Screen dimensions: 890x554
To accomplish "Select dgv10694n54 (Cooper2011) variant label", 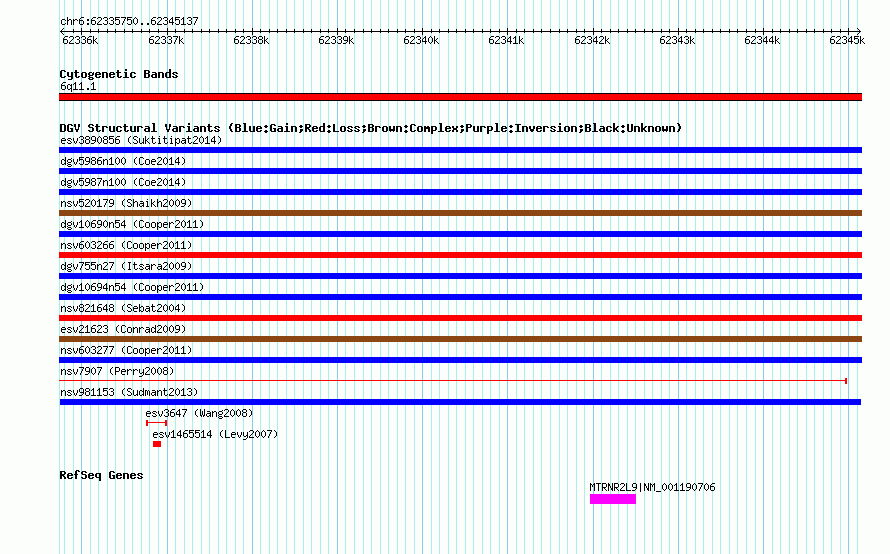I will coord(132,287).
